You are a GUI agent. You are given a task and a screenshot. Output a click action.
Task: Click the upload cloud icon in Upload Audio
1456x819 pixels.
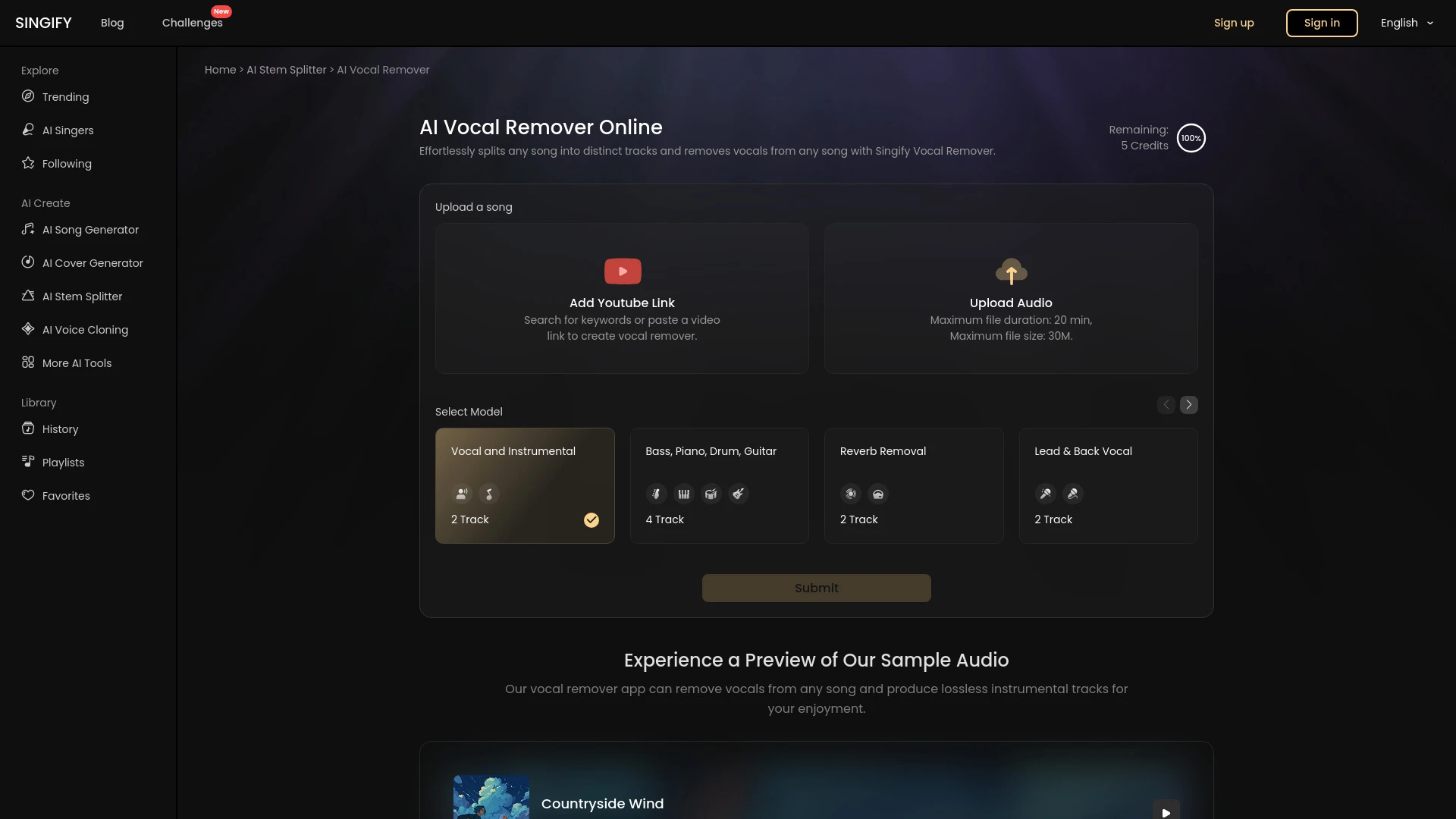(1010, 271)
